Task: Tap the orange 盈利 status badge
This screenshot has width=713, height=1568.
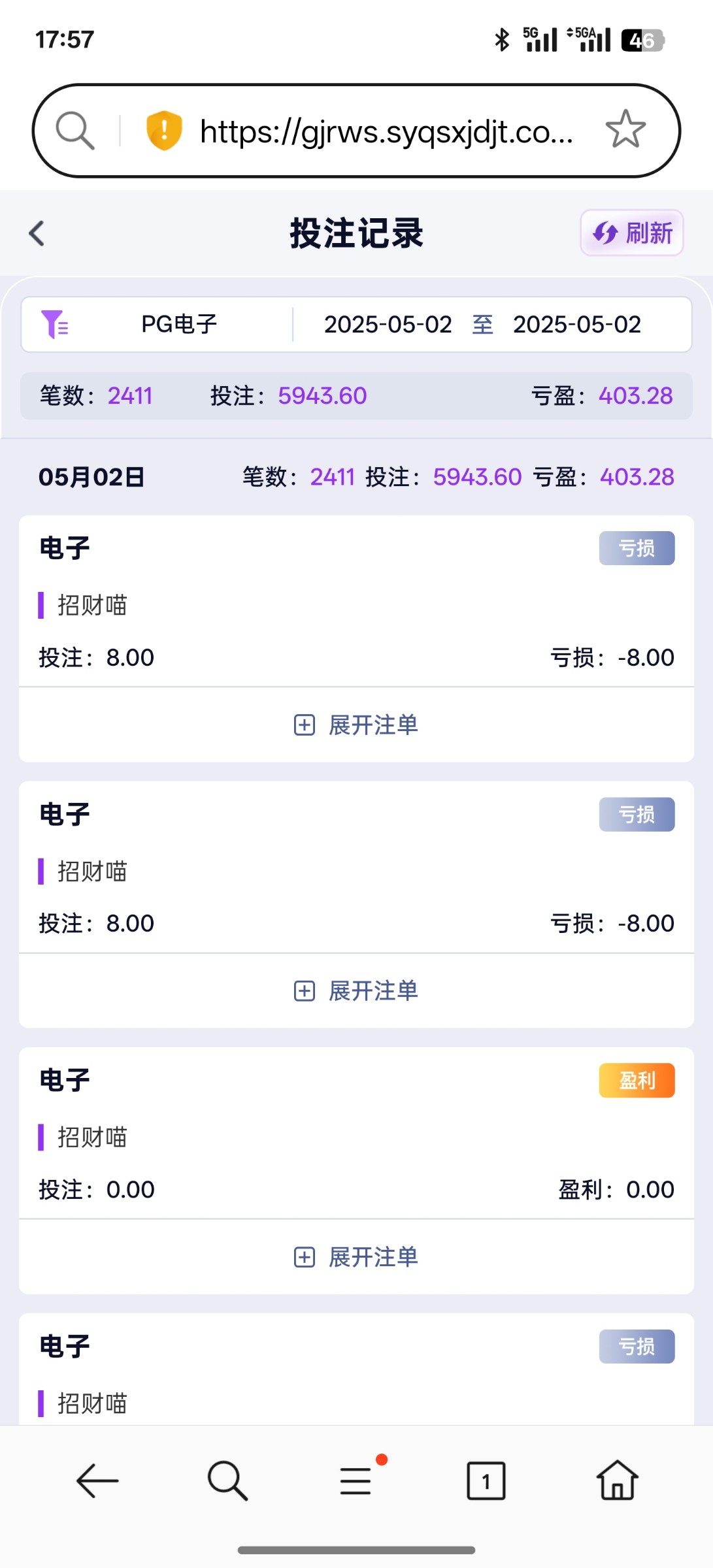Action: click(637, 1081)
